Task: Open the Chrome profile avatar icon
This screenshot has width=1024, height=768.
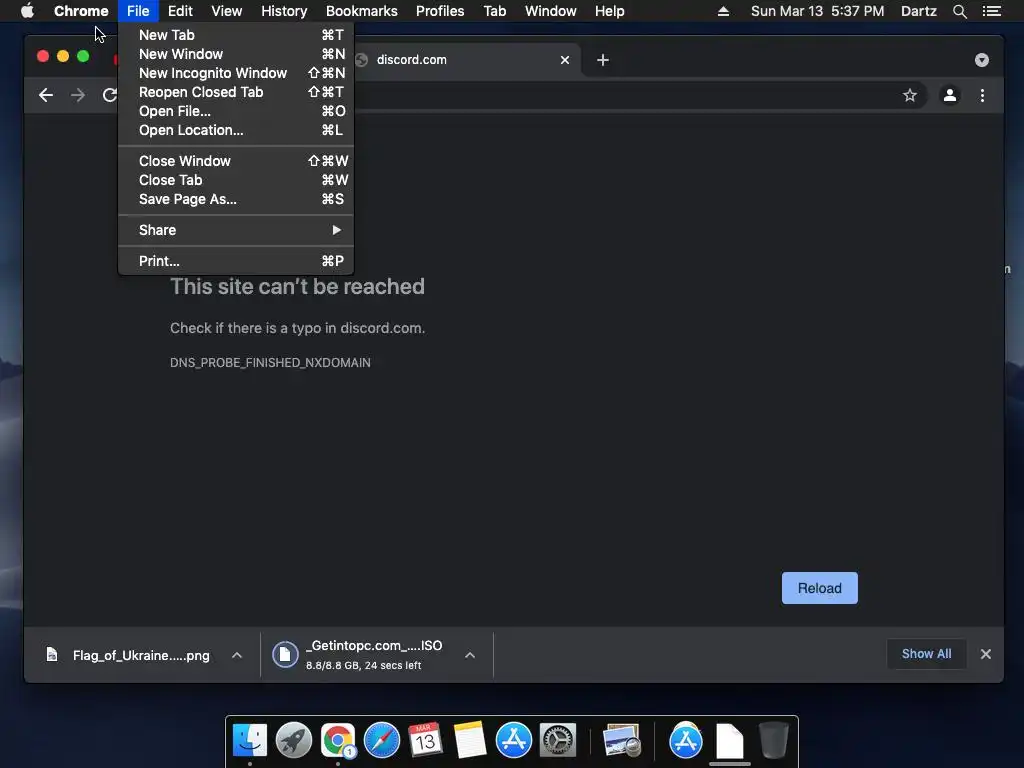Action: click(x=950, y=95)
